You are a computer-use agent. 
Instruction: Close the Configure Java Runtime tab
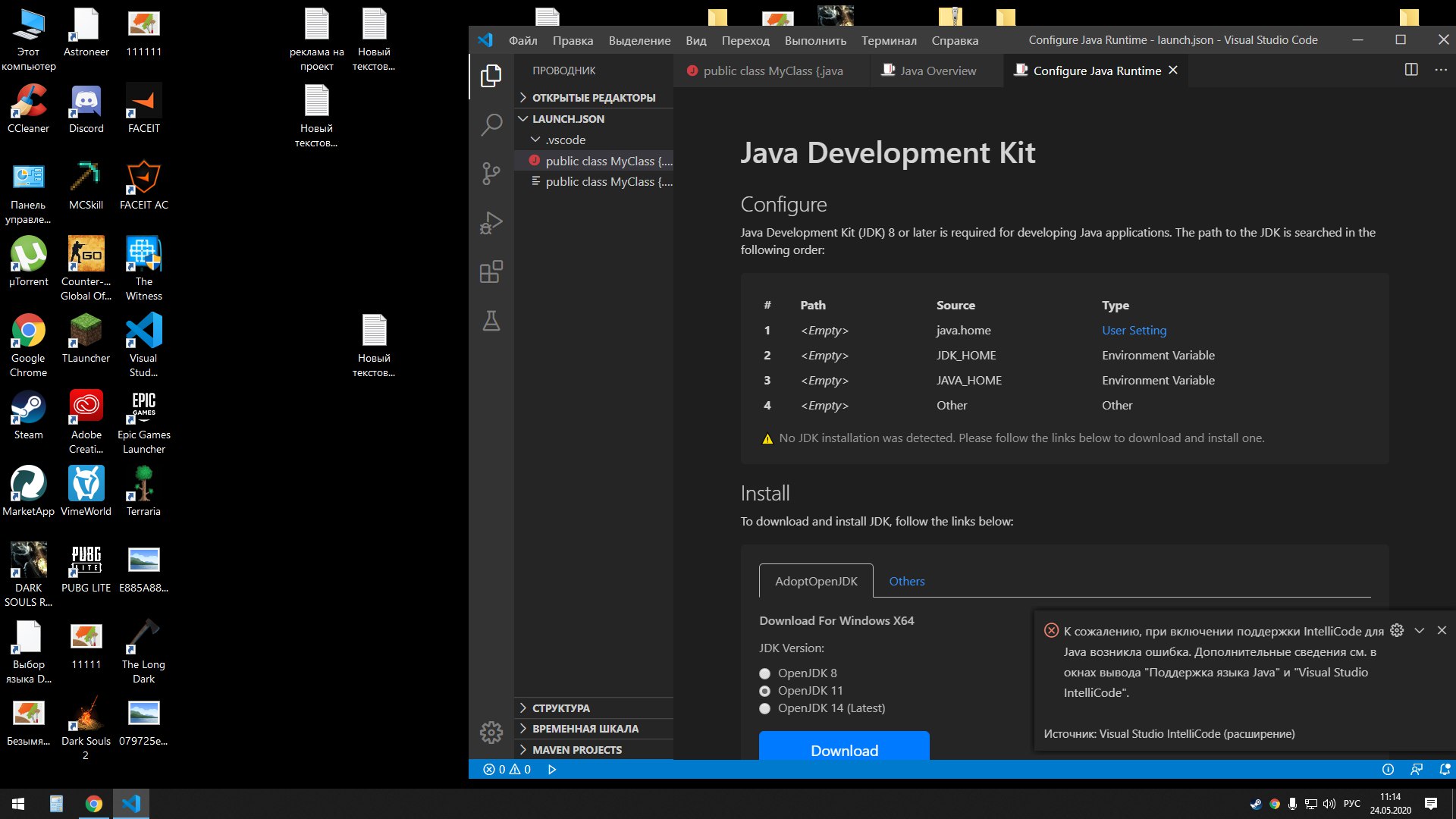click(x=1173, y=70)
